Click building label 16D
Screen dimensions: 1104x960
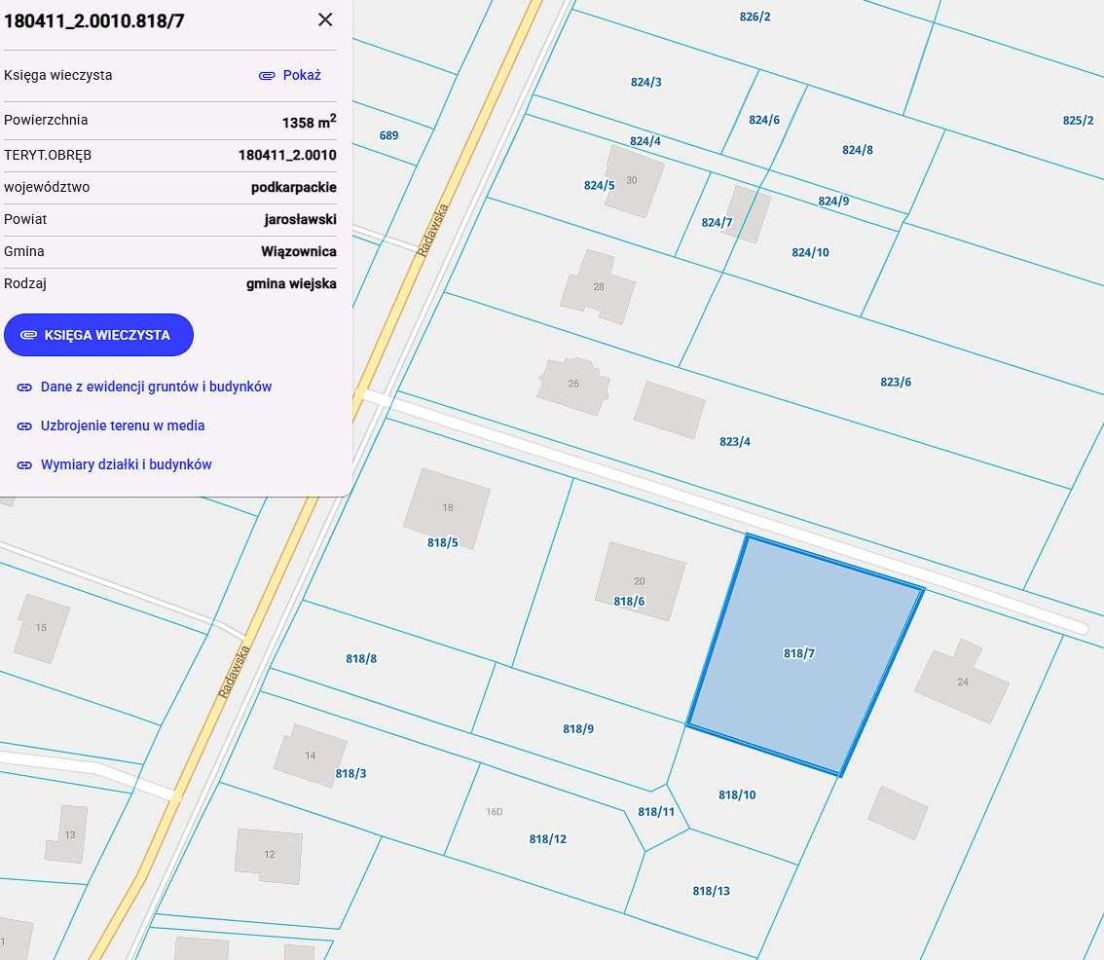(494, 812)
